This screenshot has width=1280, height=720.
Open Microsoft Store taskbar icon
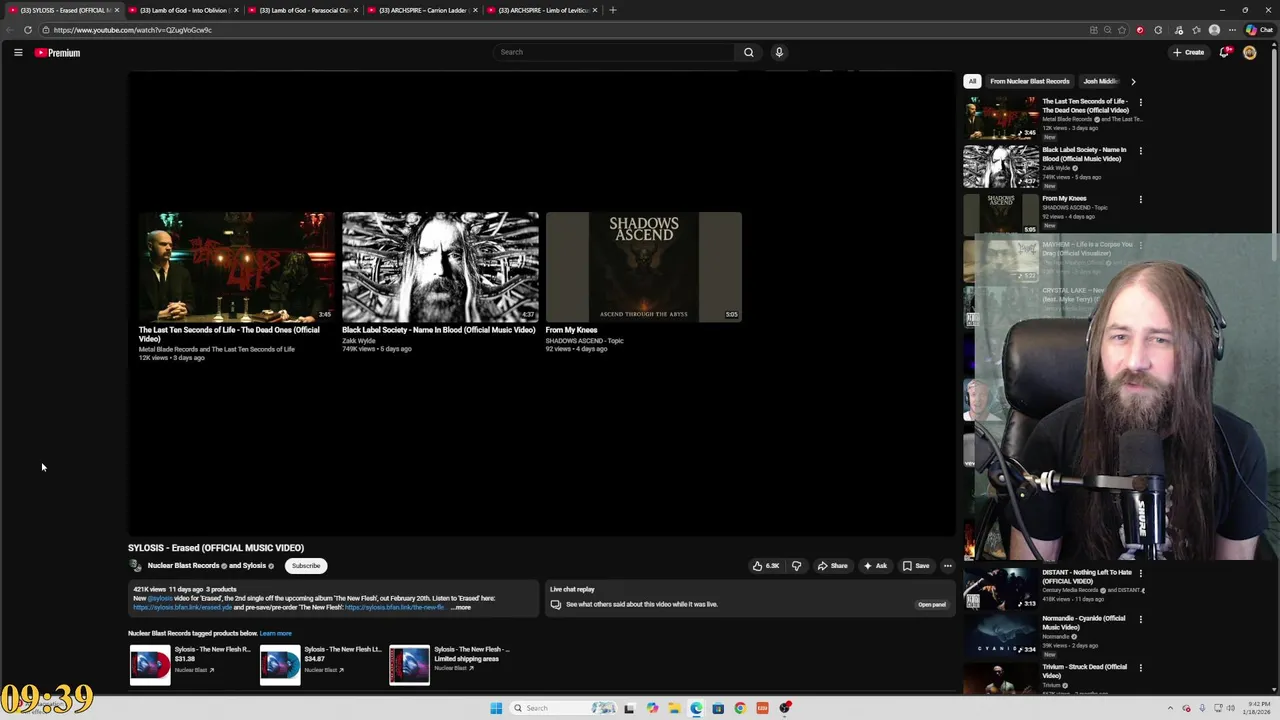pyautogui.click(x=718, y=708)
